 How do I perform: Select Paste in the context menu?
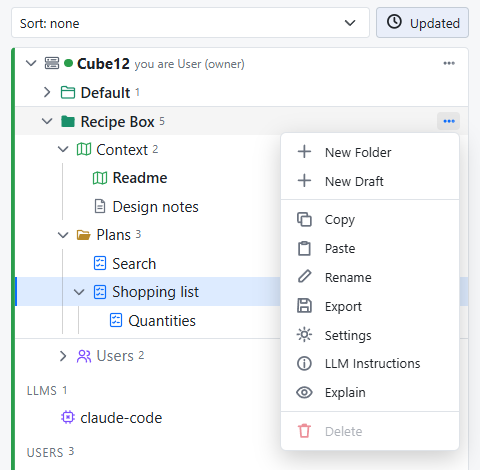coord(370,248)
